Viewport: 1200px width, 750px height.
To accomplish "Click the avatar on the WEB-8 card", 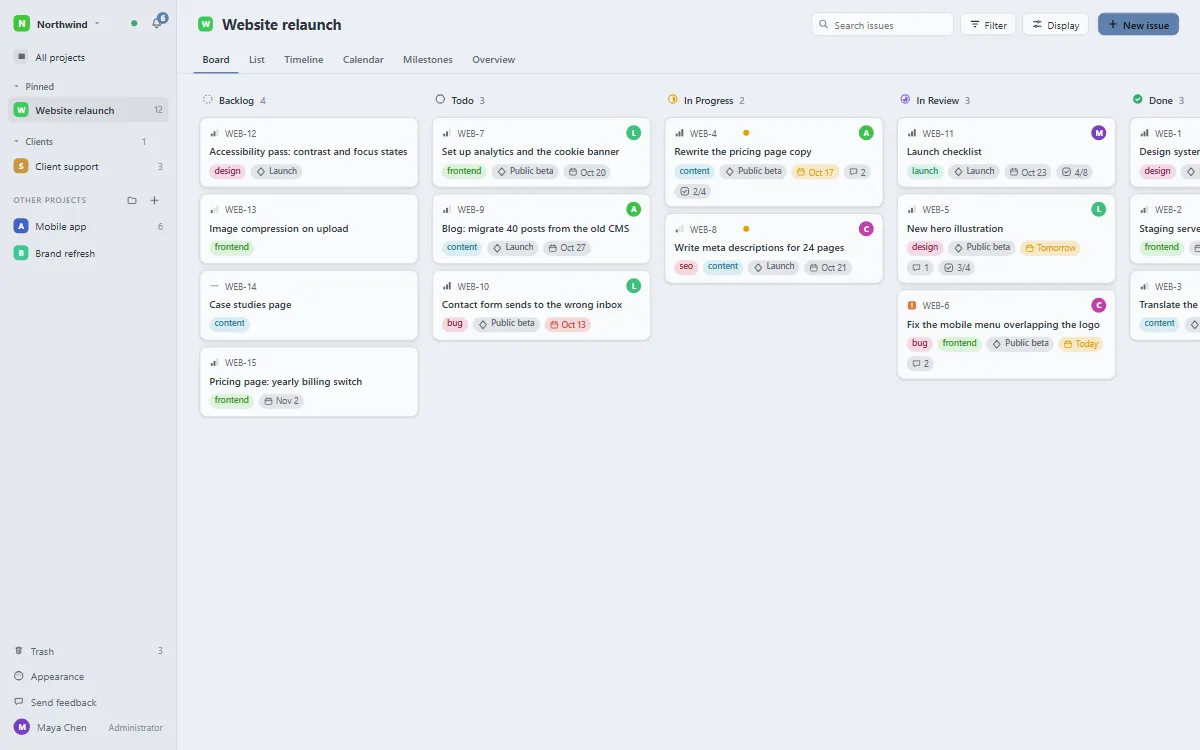I will click(x=866, y=229).
